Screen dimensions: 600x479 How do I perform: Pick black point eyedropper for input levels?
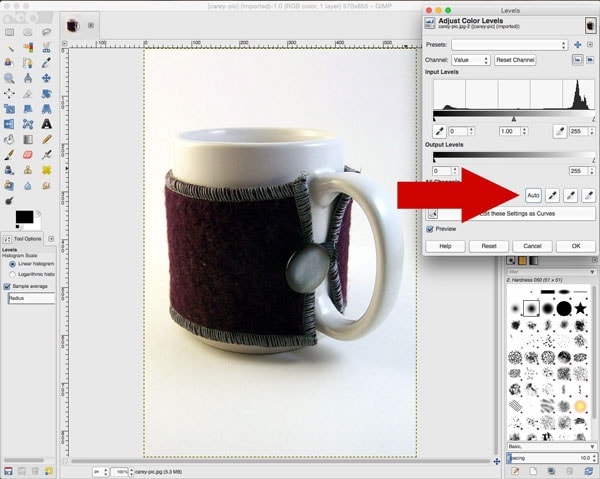pyautogui.click(x=439, y=132)
